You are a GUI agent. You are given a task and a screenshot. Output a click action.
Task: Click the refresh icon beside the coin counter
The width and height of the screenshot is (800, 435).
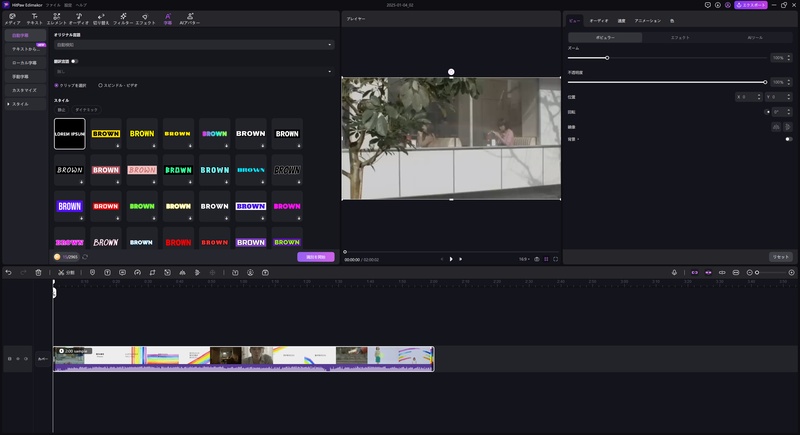85,257
